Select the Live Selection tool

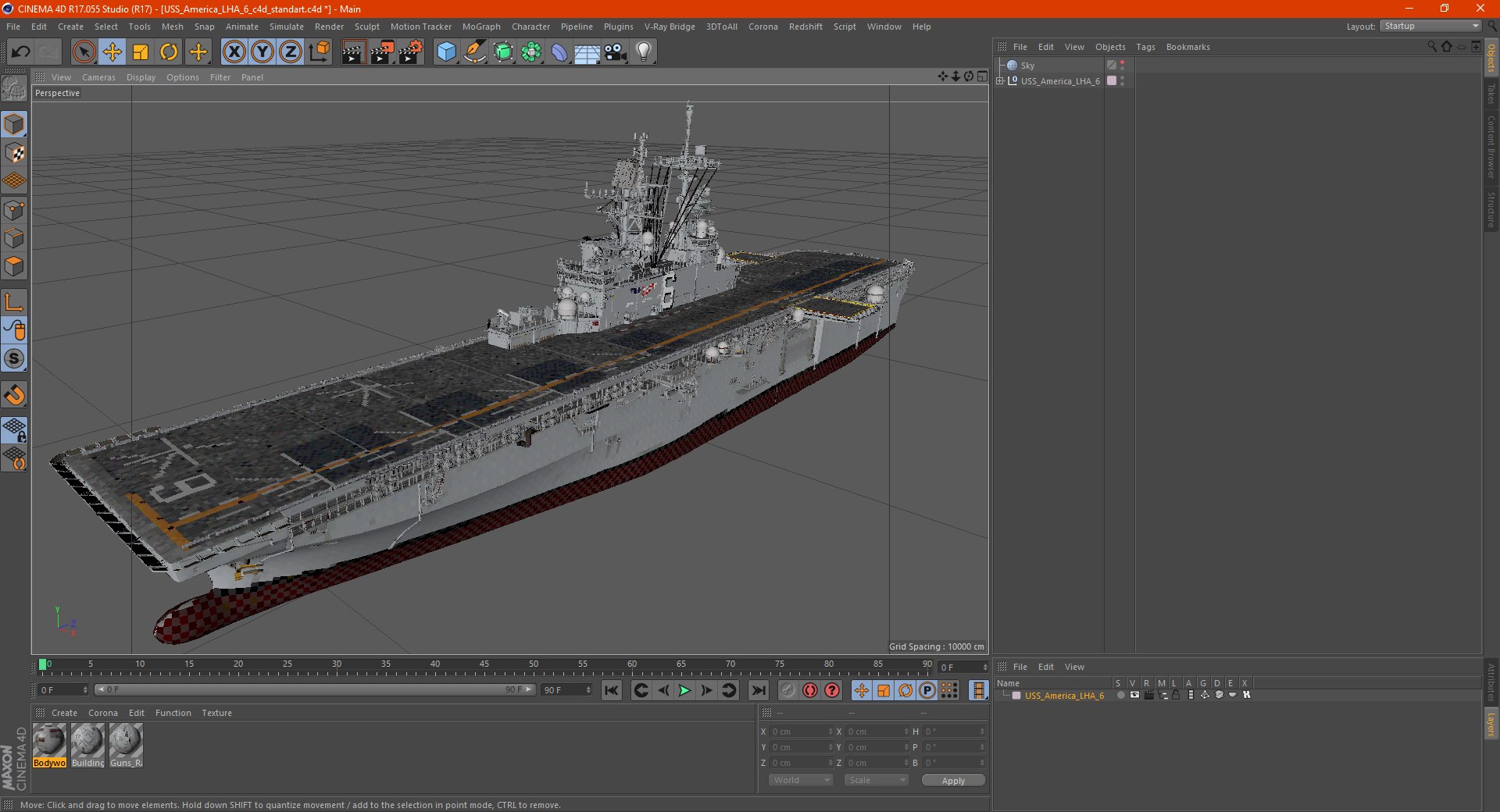pos(84,52)
